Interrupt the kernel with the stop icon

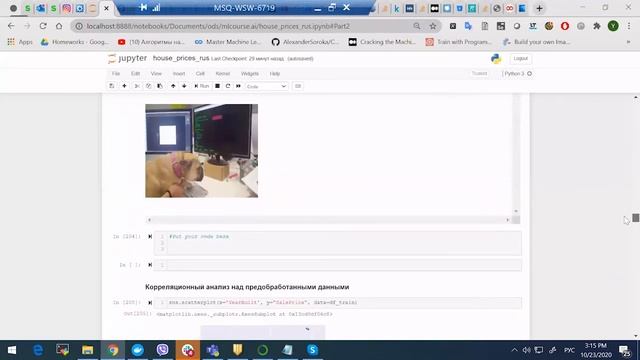coord(218,86)
